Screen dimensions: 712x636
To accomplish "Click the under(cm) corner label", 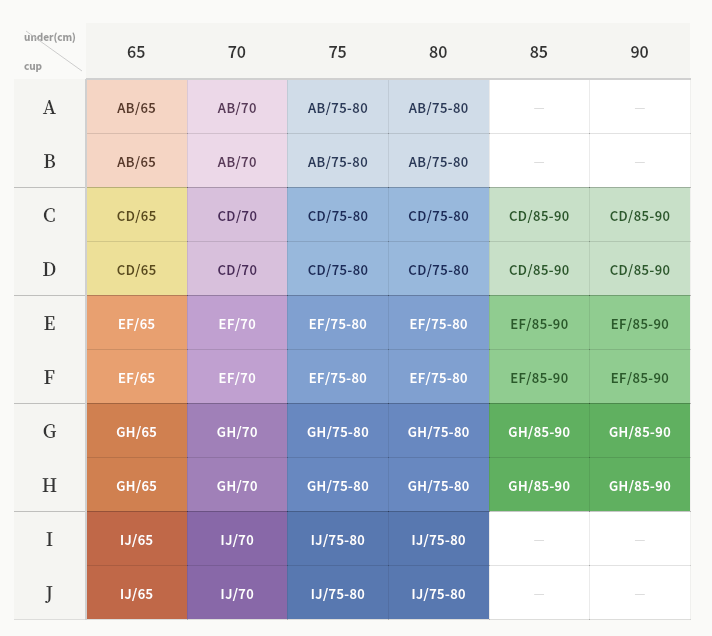I will click(x=50, y=38).
